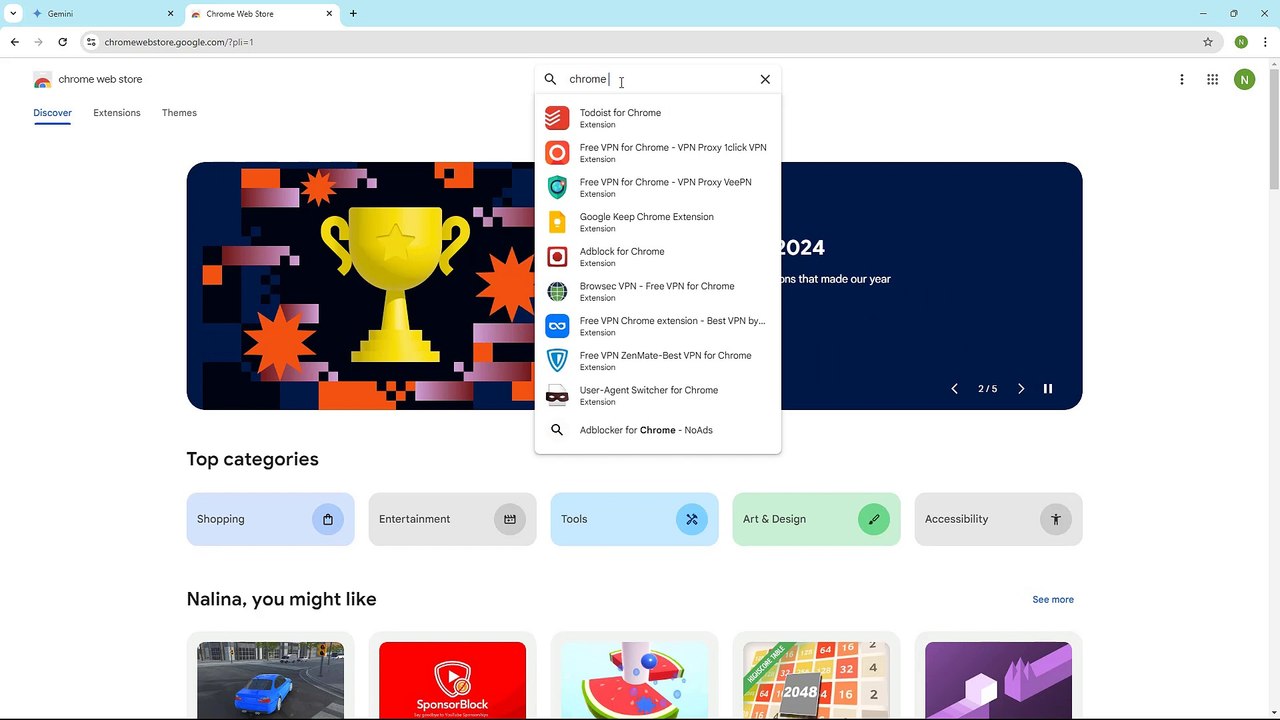
Task: Choose the VeePN extension icon
Action: coord(557,187)
